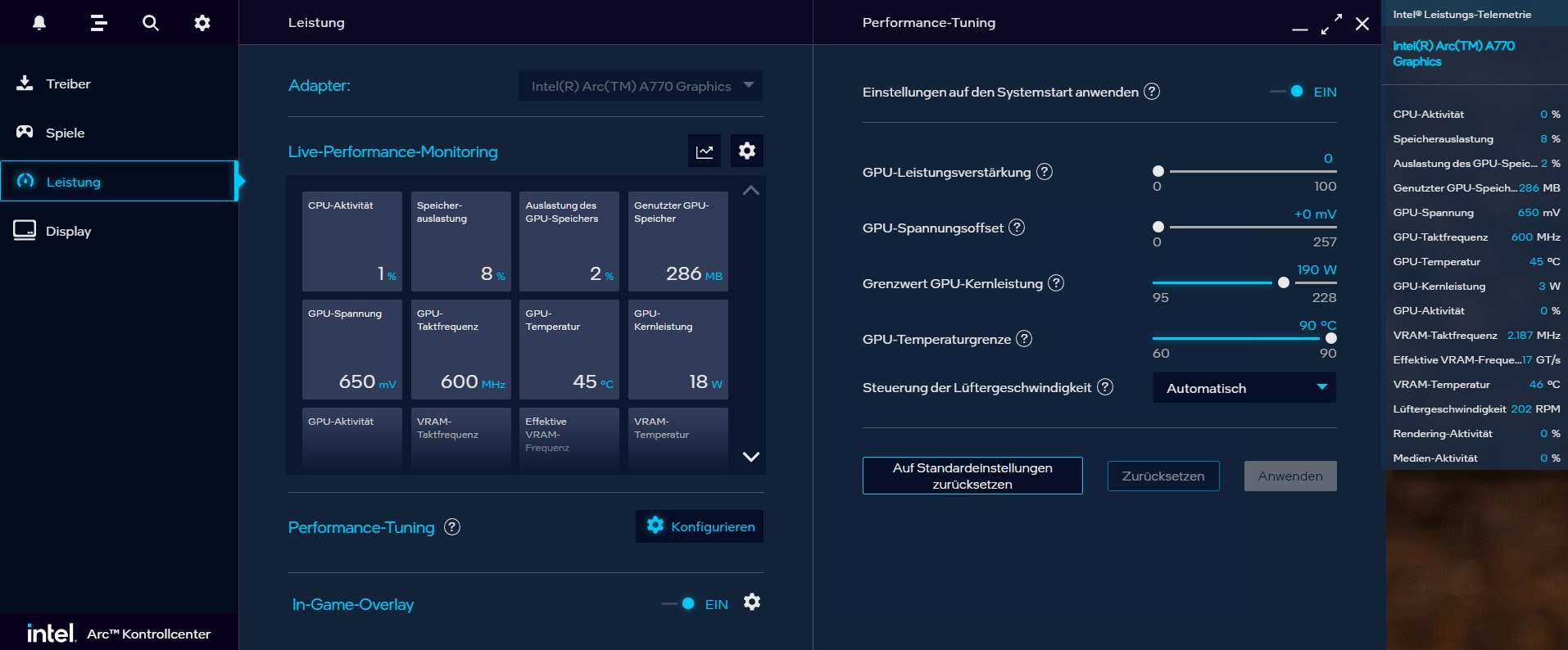1568x650 pixels.
Task: Open the Adapter dropdown Intel Arc A770
Action: tap(641, 86)
